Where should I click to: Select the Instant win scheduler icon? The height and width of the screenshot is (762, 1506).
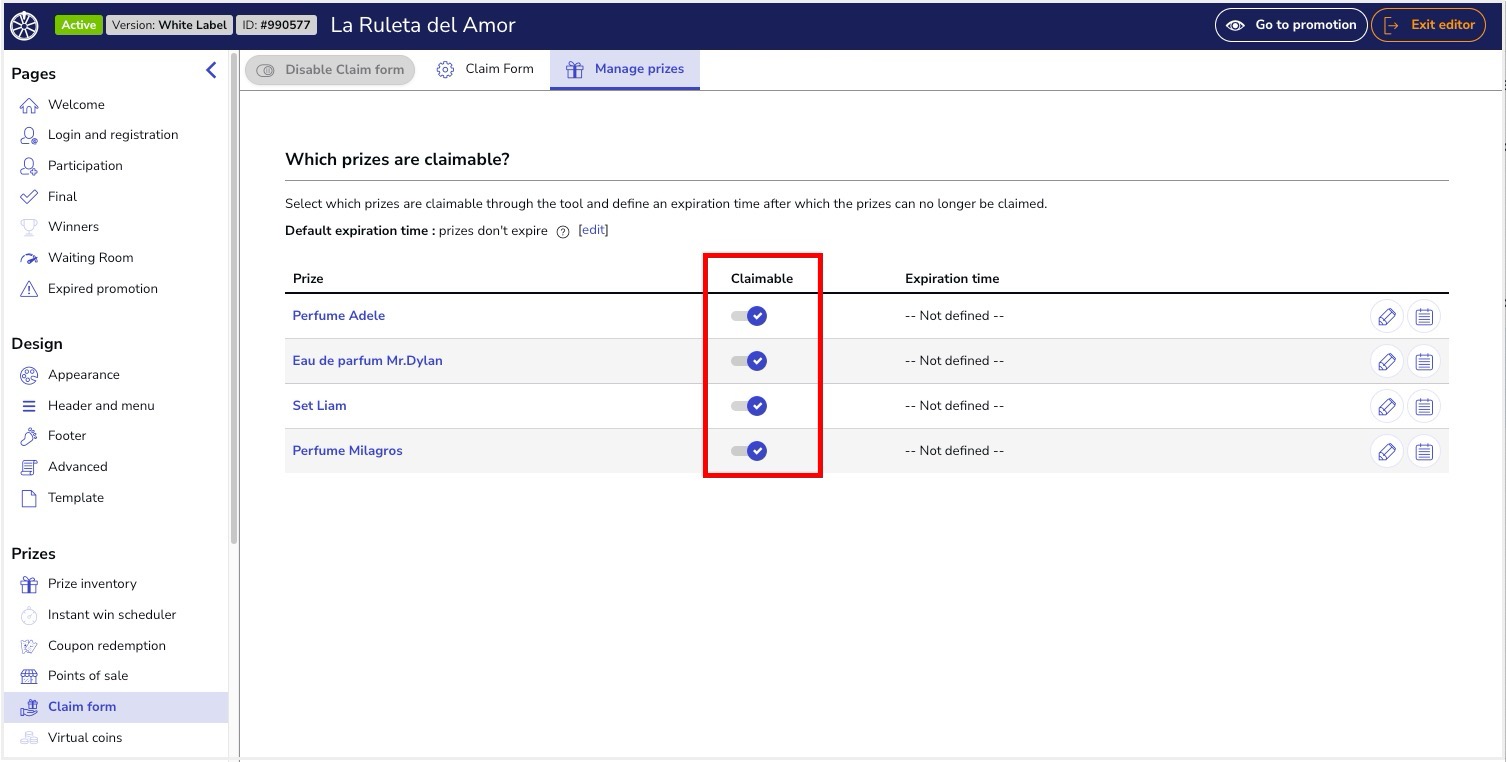(x=29, y=614)
